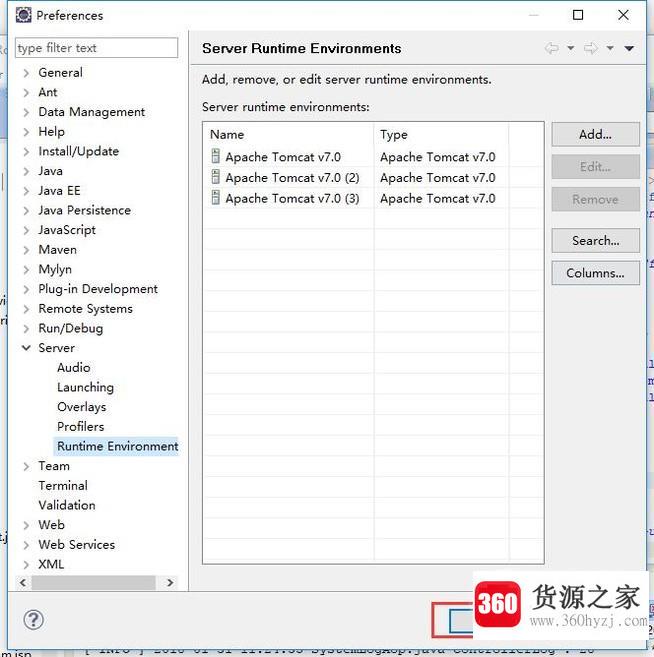This screenshot has height=657, width=654.
Task: Click the Search... button
Action: tap(595, 241)
